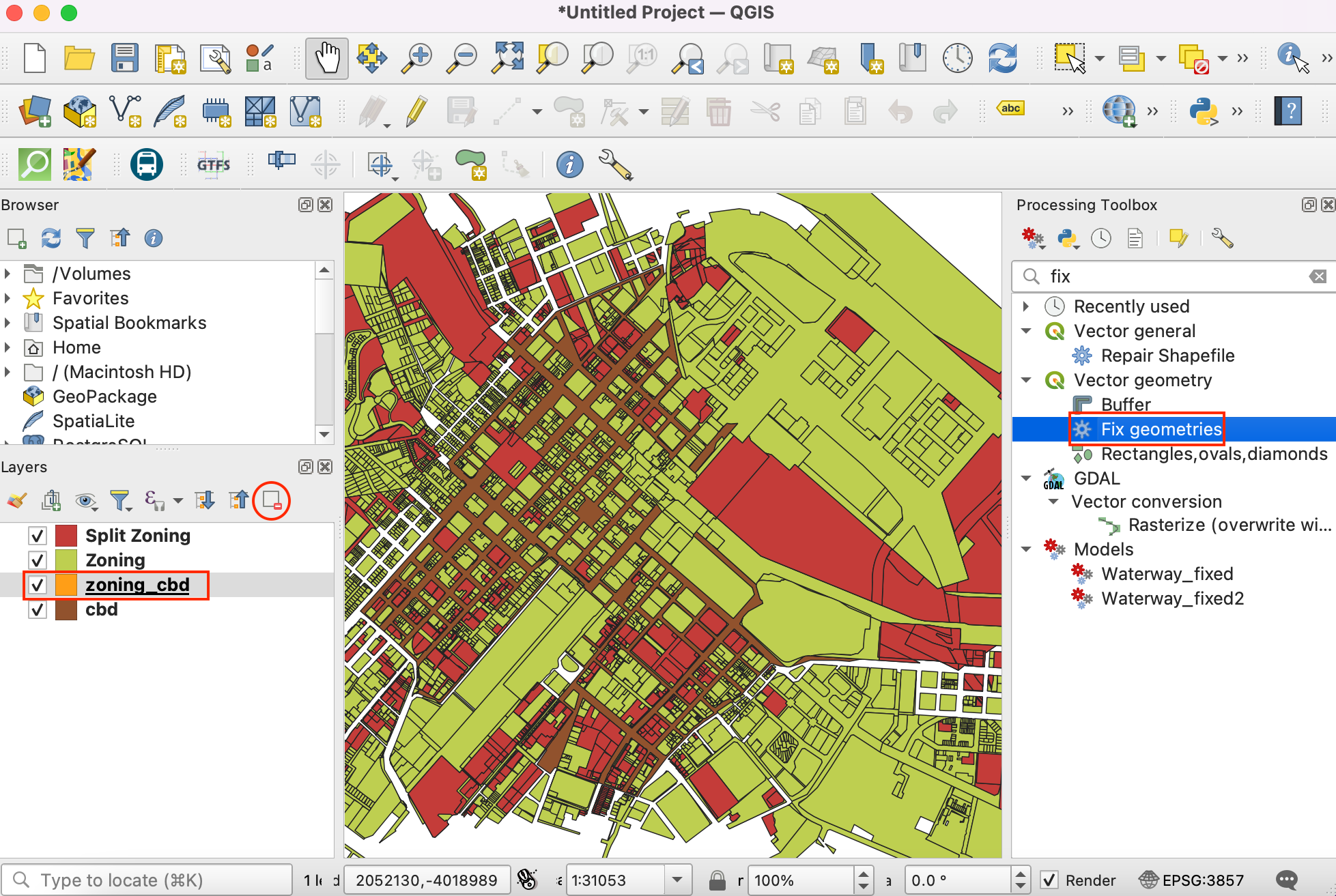Click the Save Project floppy icon
Screen dimensions: 1336x896
click(124, 58)
